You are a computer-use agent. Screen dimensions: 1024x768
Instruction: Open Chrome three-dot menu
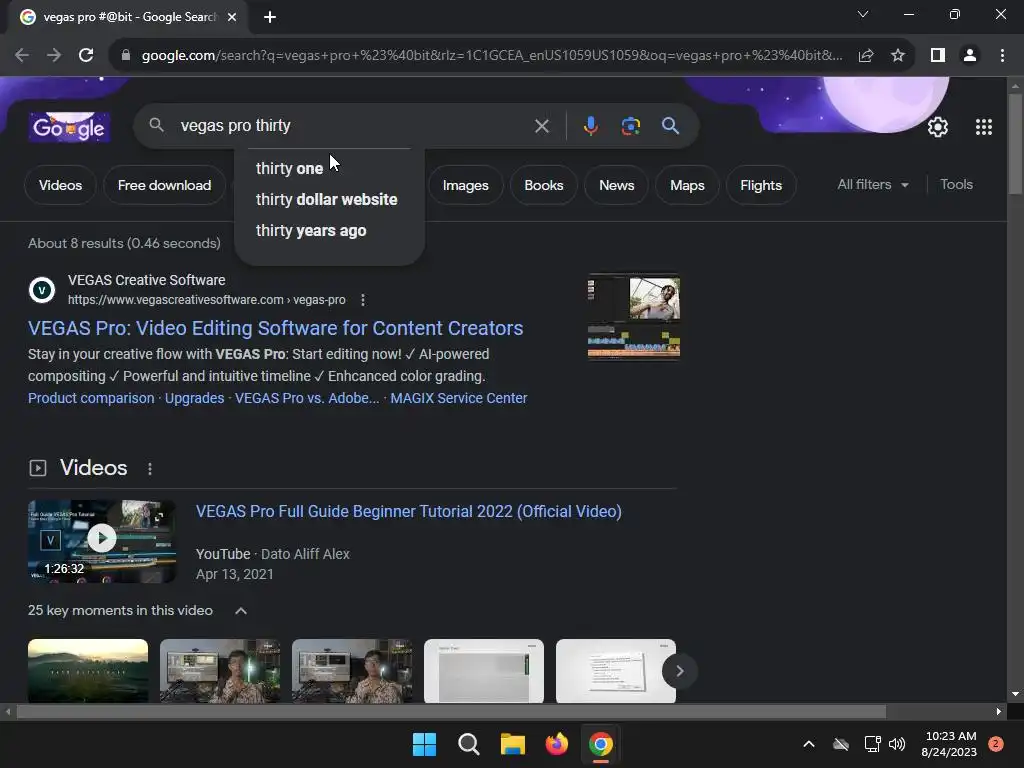1002,56
